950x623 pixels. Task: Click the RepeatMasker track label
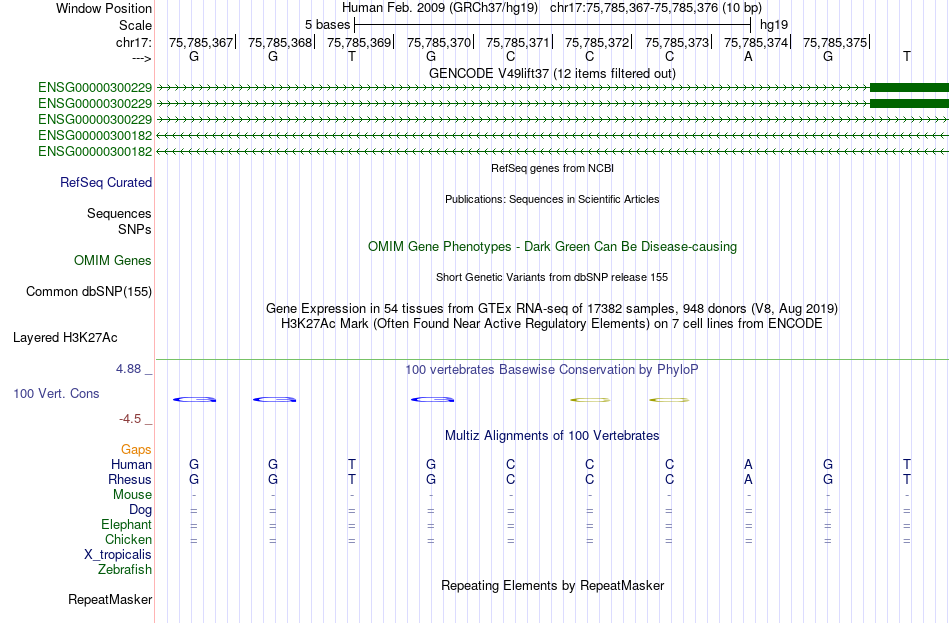pyautogui.click(x=110, y=600)
